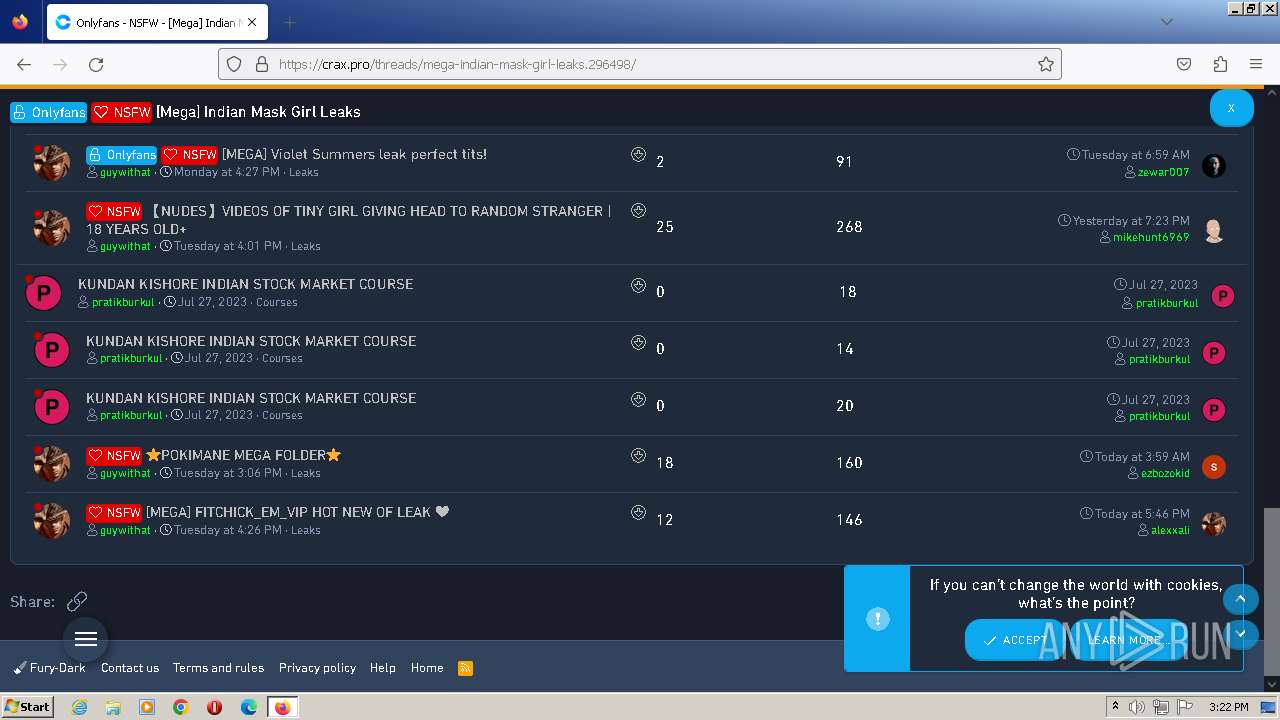Go to Home via footer link

tap(427, 668)
